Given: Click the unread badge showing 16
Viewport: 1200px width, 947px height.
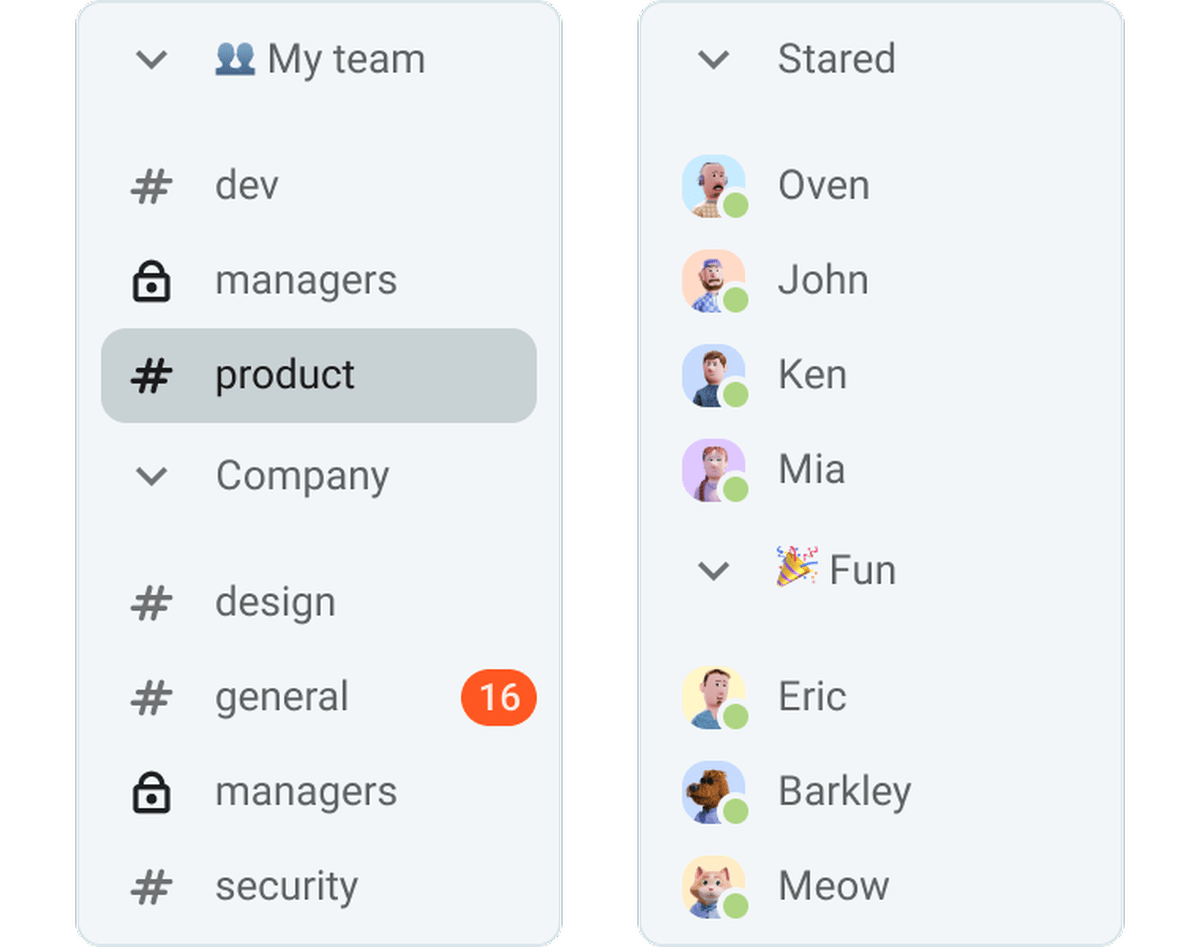Looking at the screenshot, I should pos(498,696).
